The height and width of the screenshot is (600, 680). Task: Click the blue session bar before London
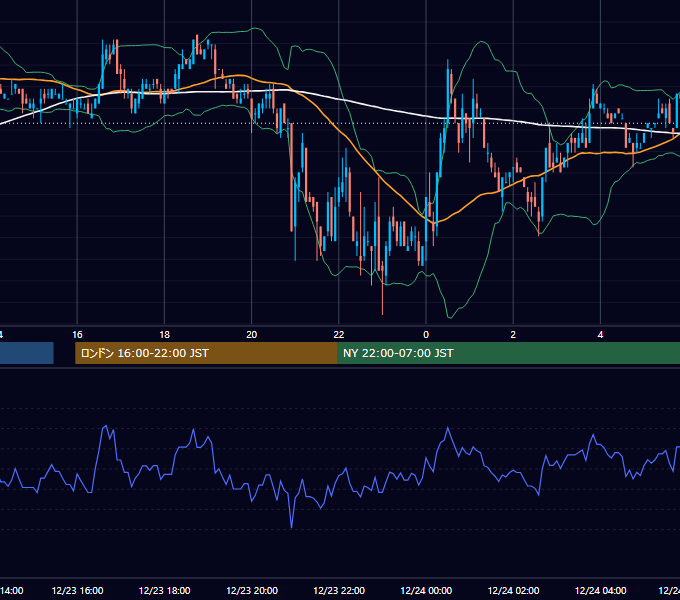tap(26, 353)
